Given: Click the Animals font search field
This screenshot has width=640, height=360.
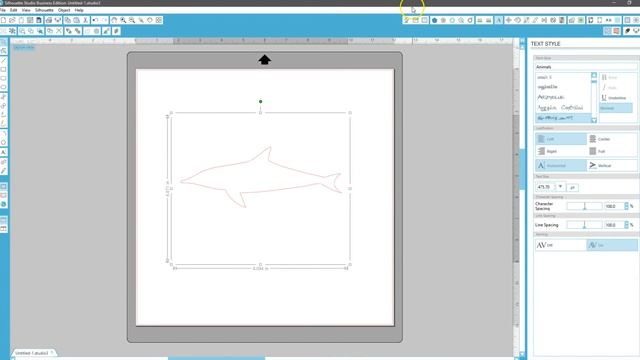Looking at the screenshot, I should tap(586, 67).
